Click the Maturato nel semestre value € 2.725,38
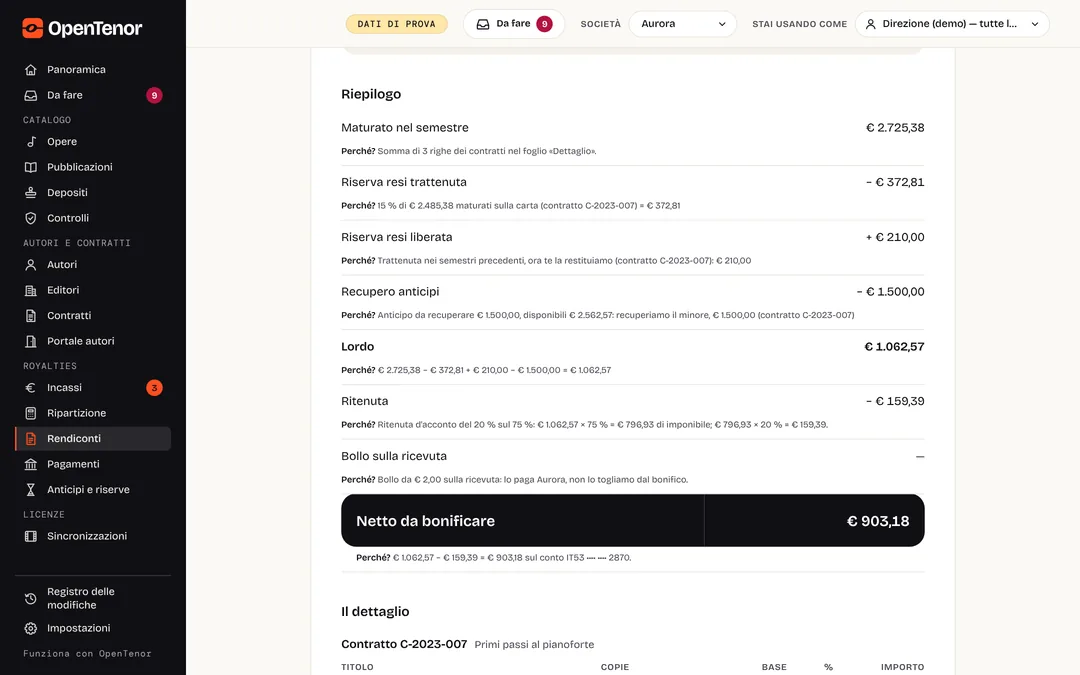 click(x=895, y=127)
